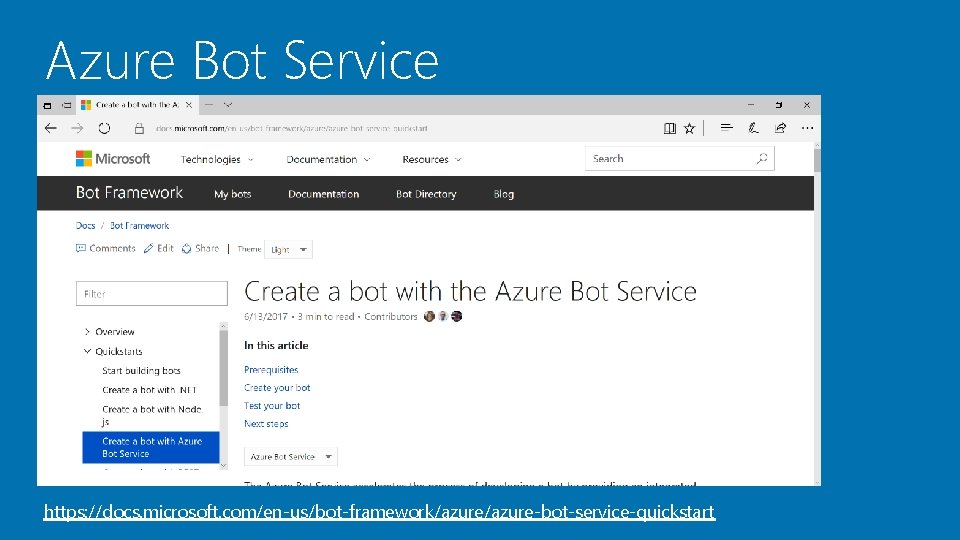Select Create a bot with .NET
Screen dimensions: 960x540
(149, 390)
